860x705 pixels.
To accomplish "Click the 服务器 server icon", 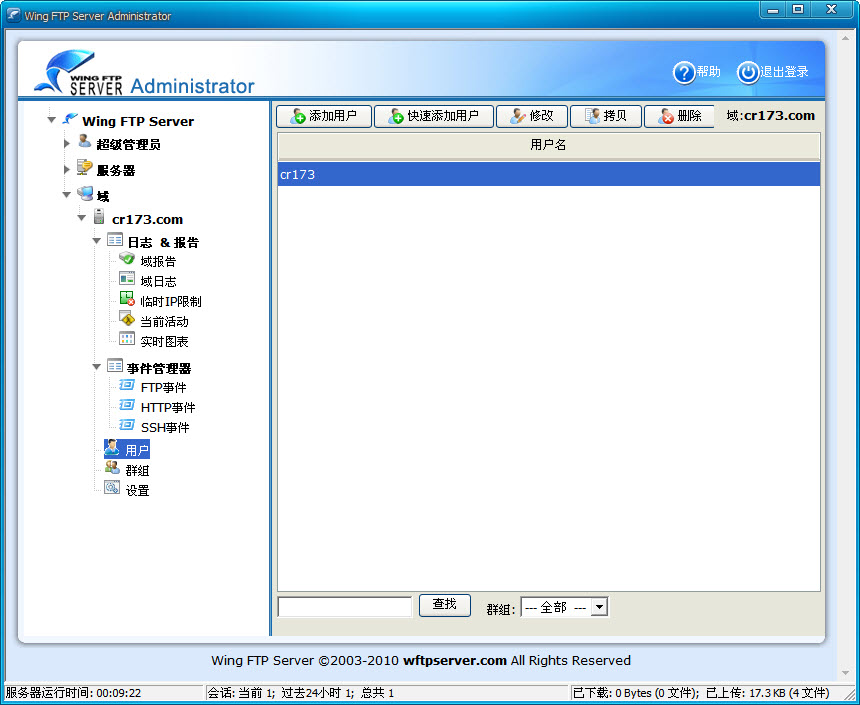I will (84, 167).
